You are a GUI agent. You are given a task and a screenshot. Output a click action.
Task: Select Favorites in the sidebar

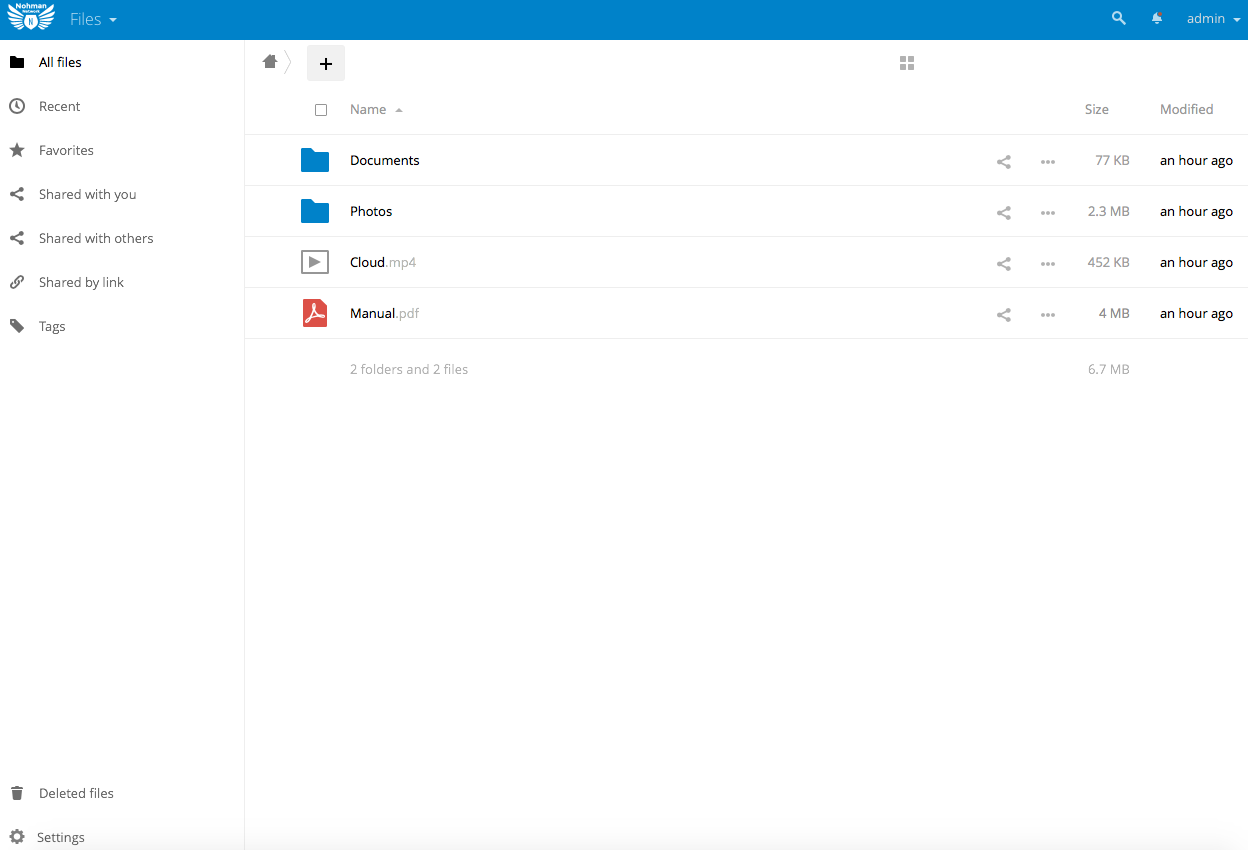[66, 150]
